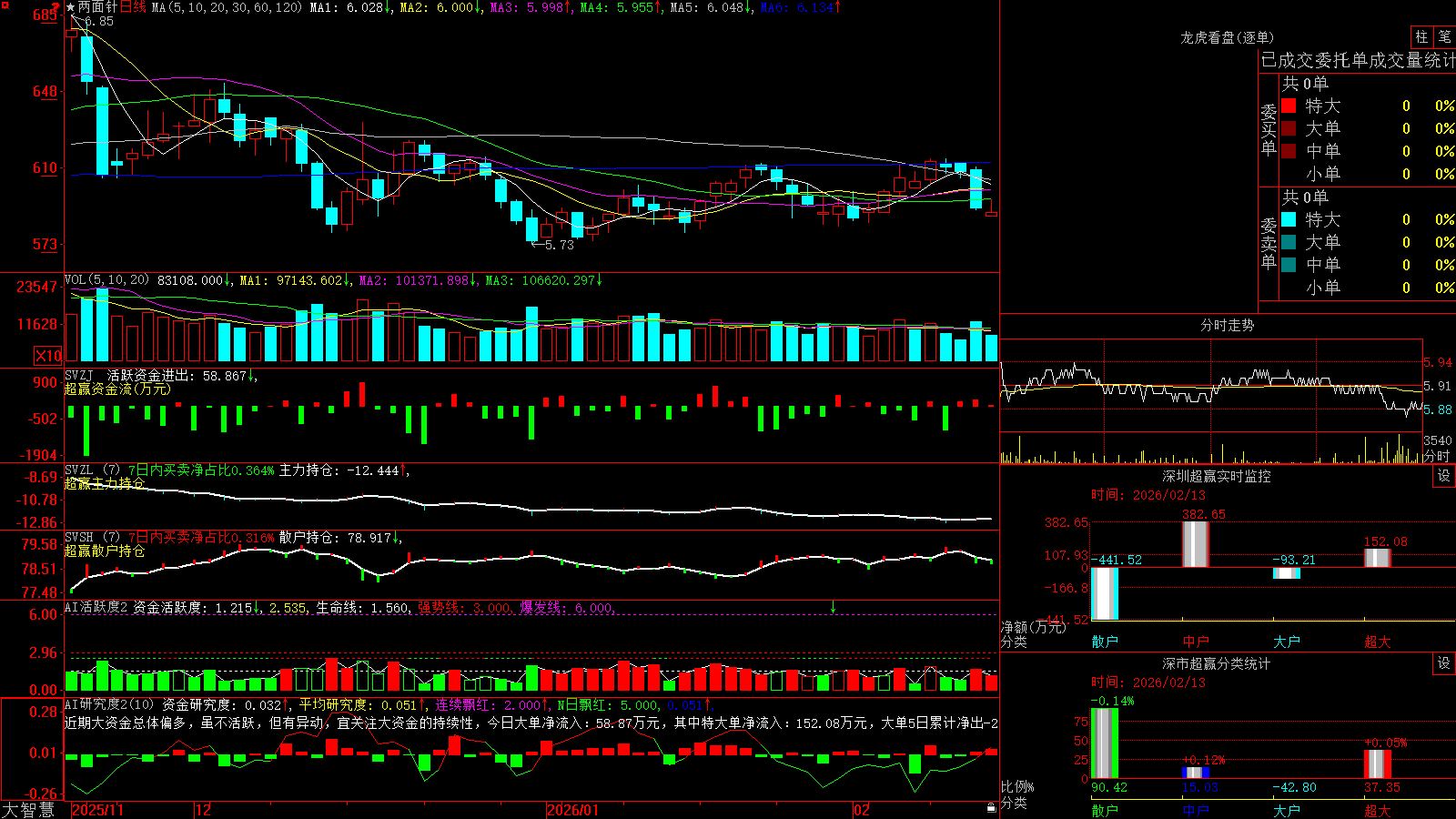Select the 分时走势 panel title
Viewport: 1456px width, 819px height.
coord(1227,325)
